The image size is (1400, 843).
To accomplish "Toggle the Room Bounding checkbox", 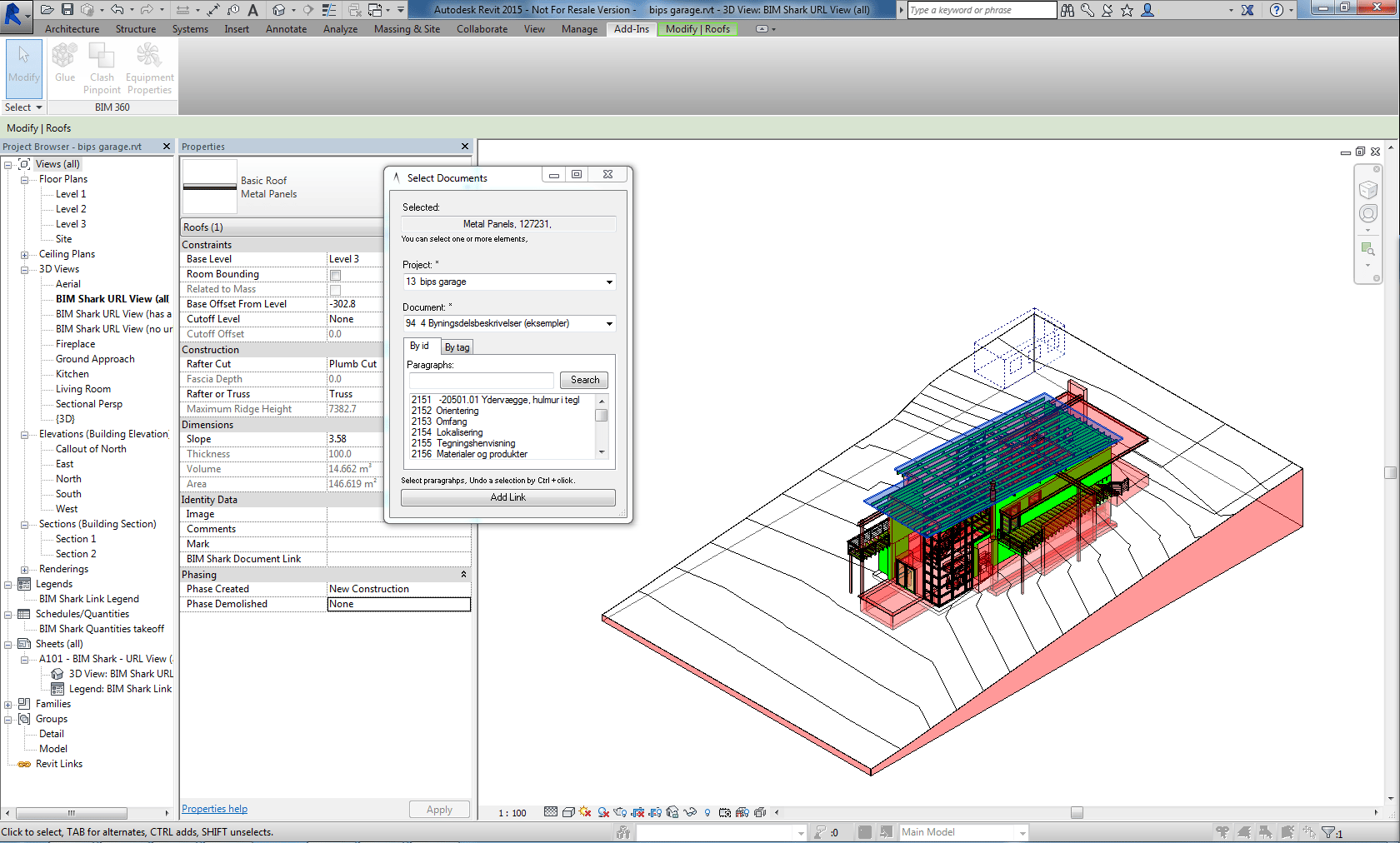I will click(335, 275).
